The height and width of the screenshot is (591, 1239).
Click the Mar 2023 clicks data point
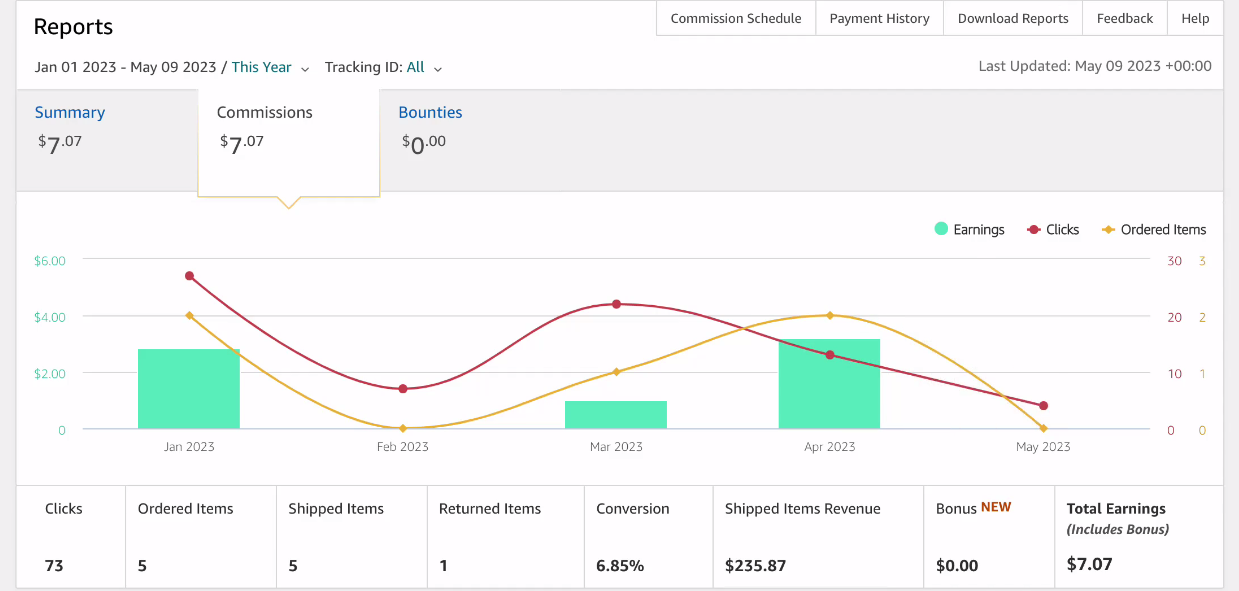click(x=616, y=304)
